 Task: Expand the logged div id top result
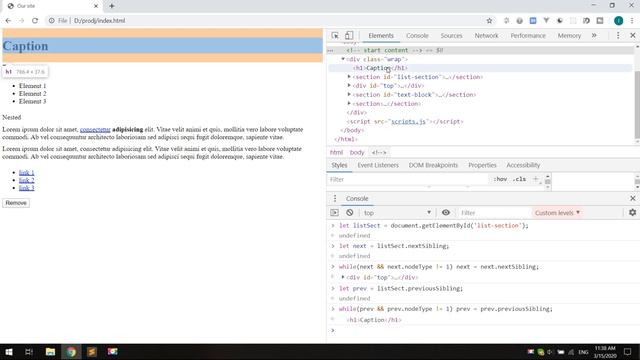(343, 277)
